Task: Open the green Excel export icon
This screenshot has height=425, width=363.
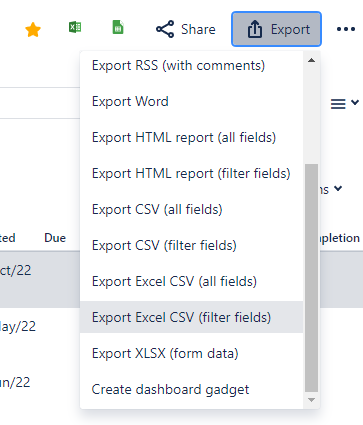Action: click(75, 27)
